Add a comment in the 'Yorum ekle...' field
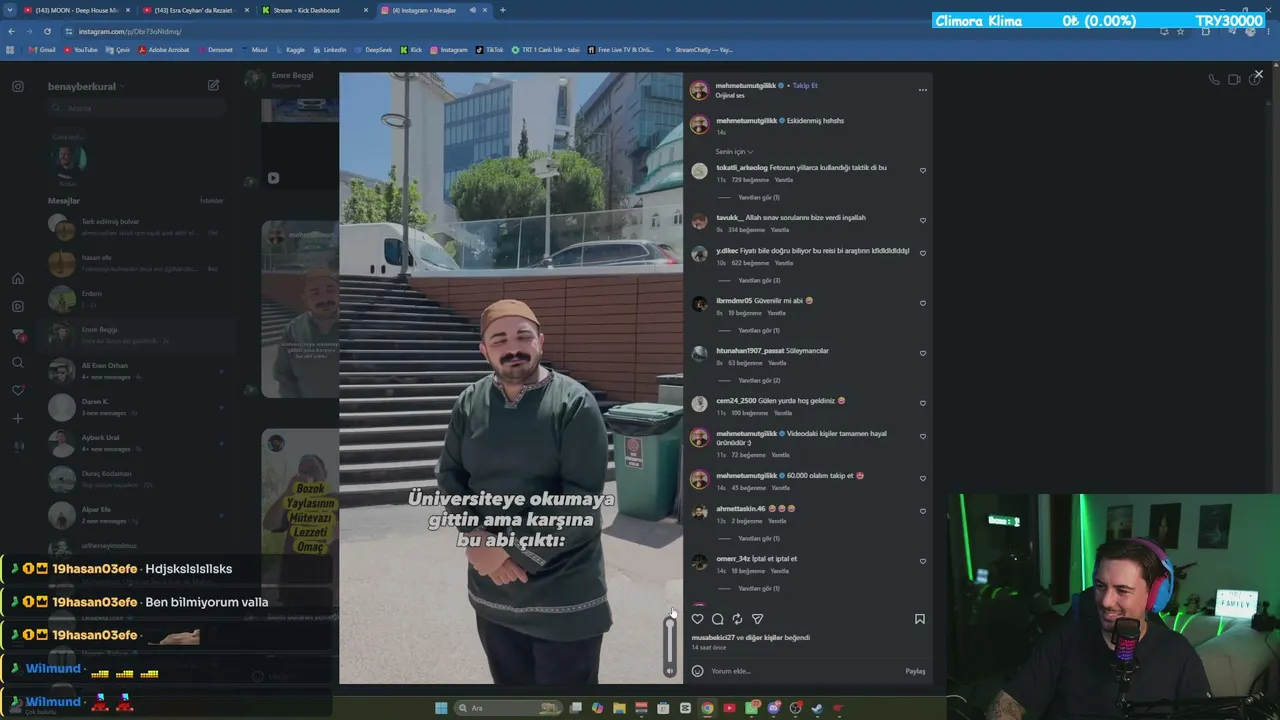The image size is (1280, 720). 805,671
